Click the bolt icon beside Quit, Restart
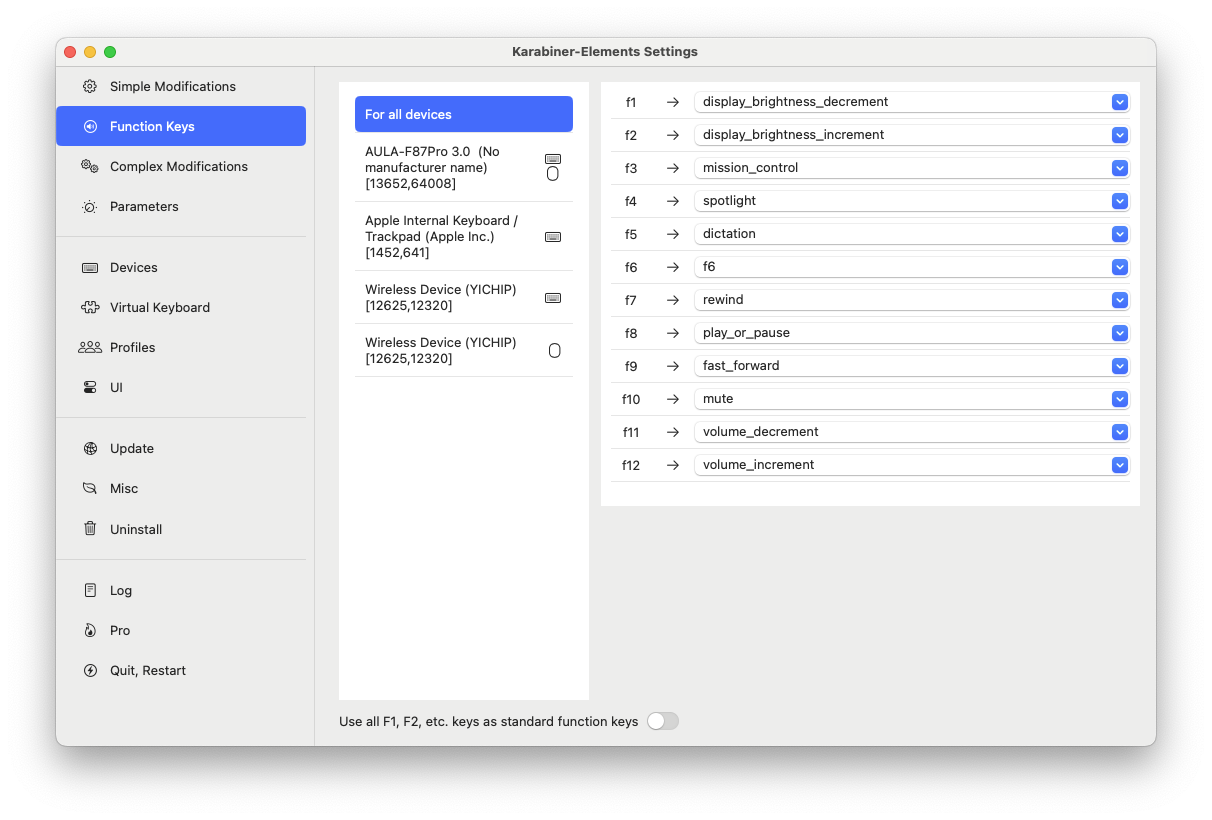The image size is (1212, 820). [90, 670]
